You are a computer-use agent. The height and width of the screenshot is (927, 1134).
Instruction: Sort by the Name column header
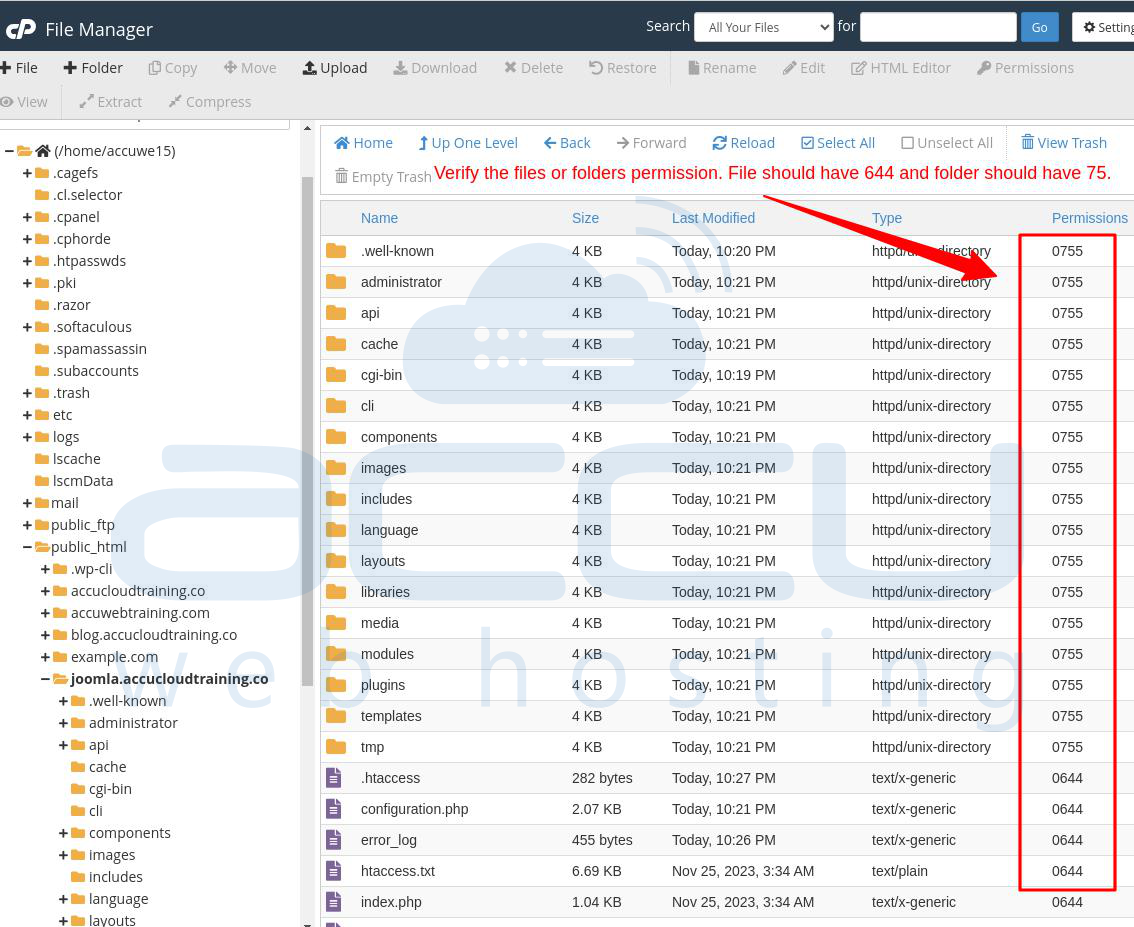pyautogui.click(x=380, y=218)
